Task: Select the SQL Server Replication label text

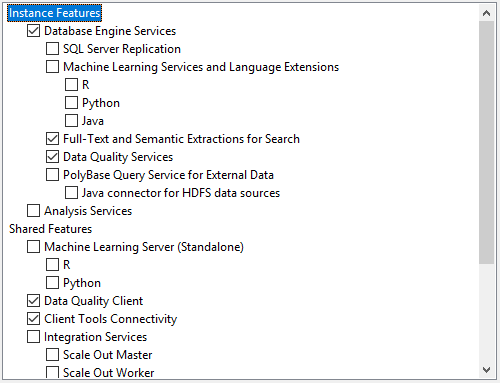Action: click(122, 49)
